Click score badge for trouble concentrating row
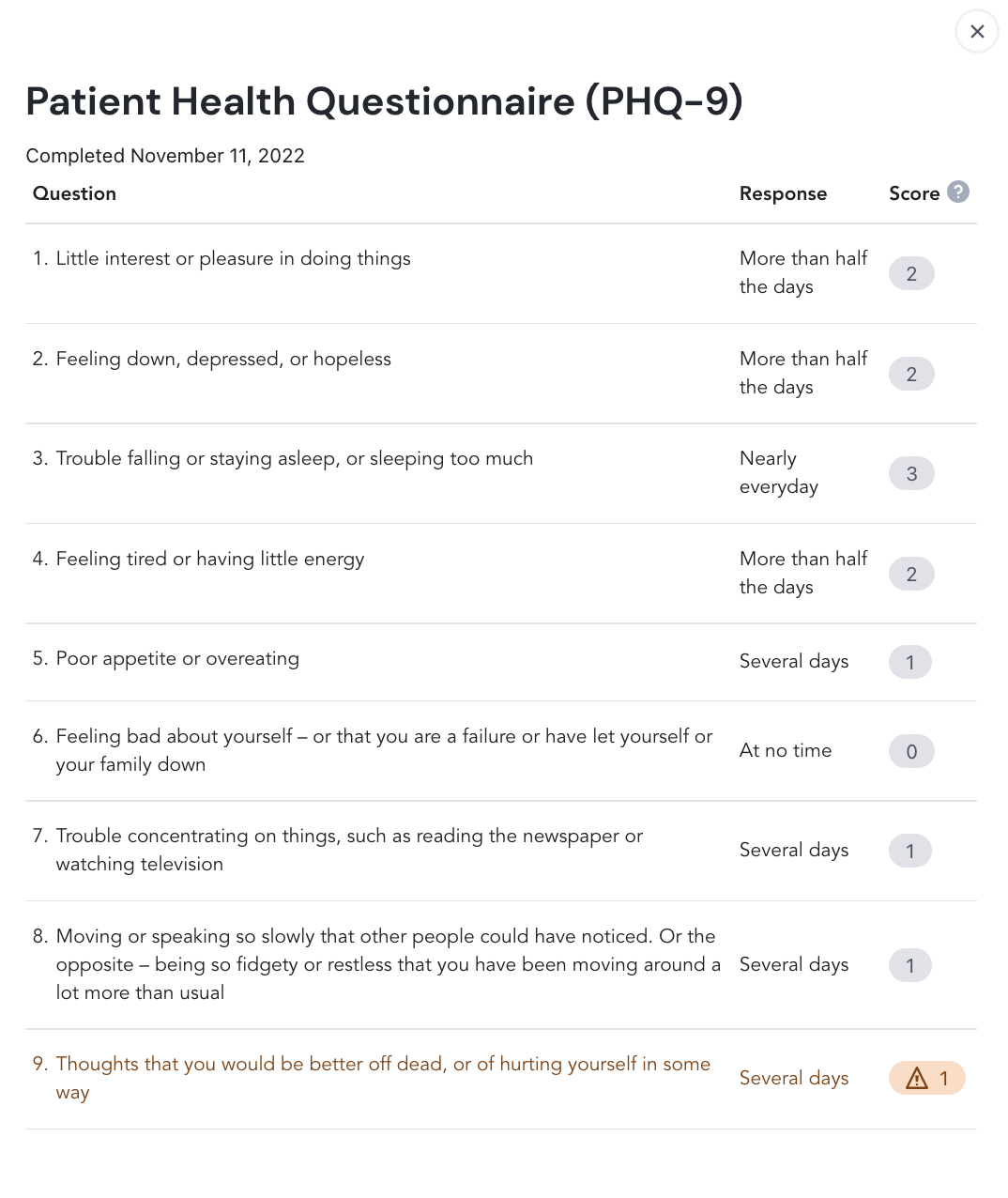 point(909,852)
